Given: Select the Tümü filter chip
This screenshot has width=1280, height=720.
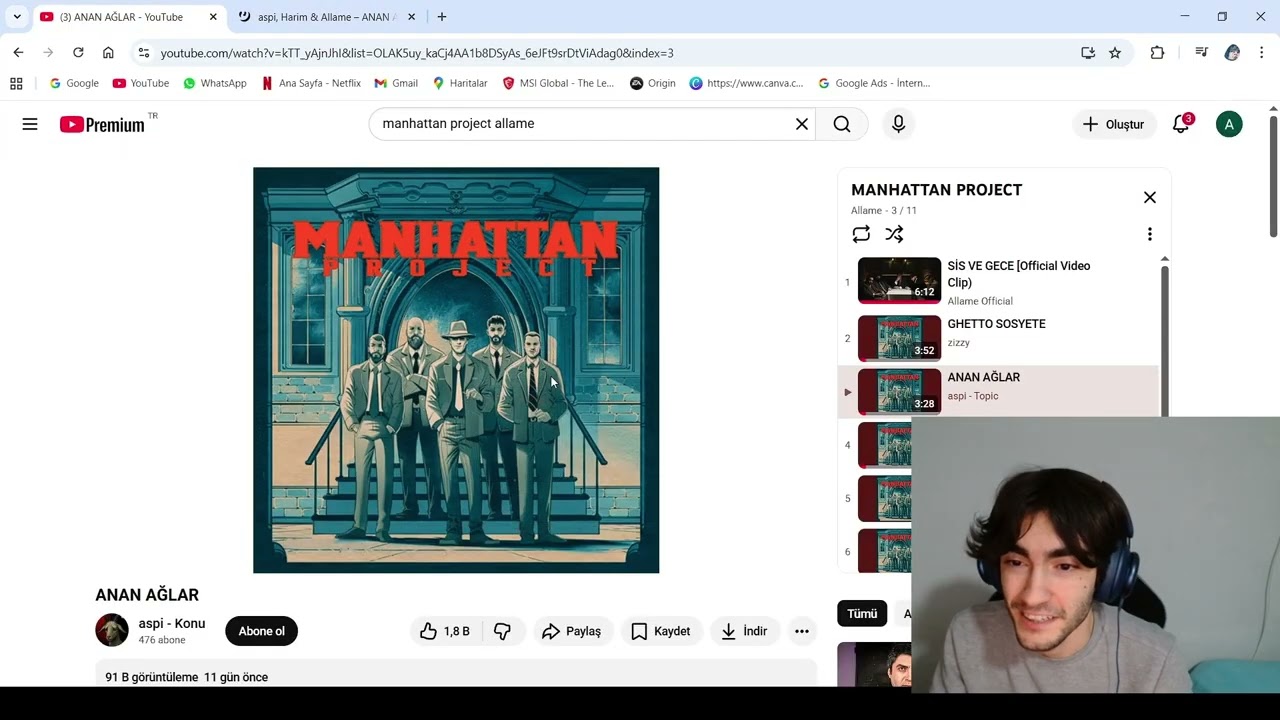Looking at the screenshot, I should tap(862, 614).
